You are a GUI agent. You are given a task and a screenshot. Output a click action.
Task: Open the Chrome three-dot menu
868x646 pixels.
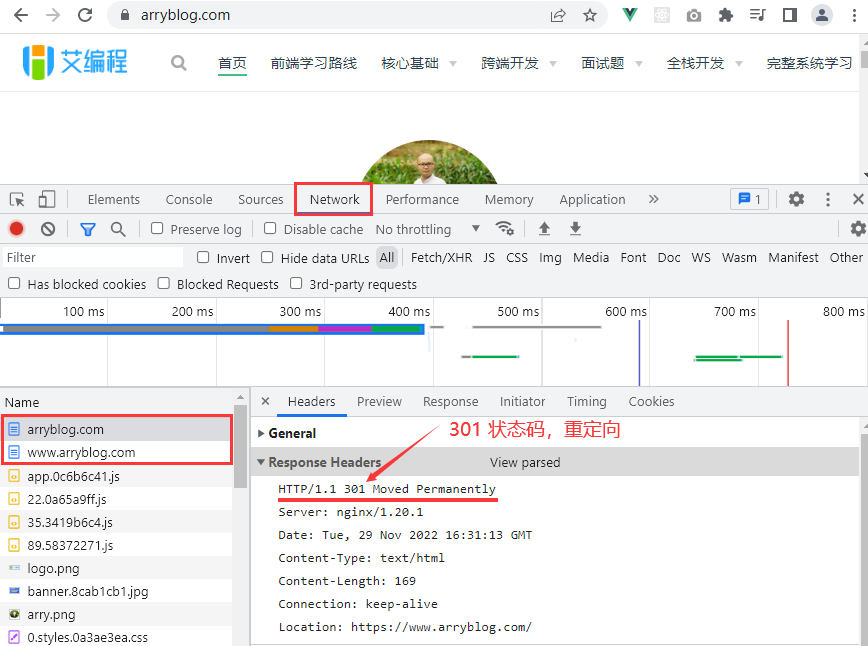point(854,15)
